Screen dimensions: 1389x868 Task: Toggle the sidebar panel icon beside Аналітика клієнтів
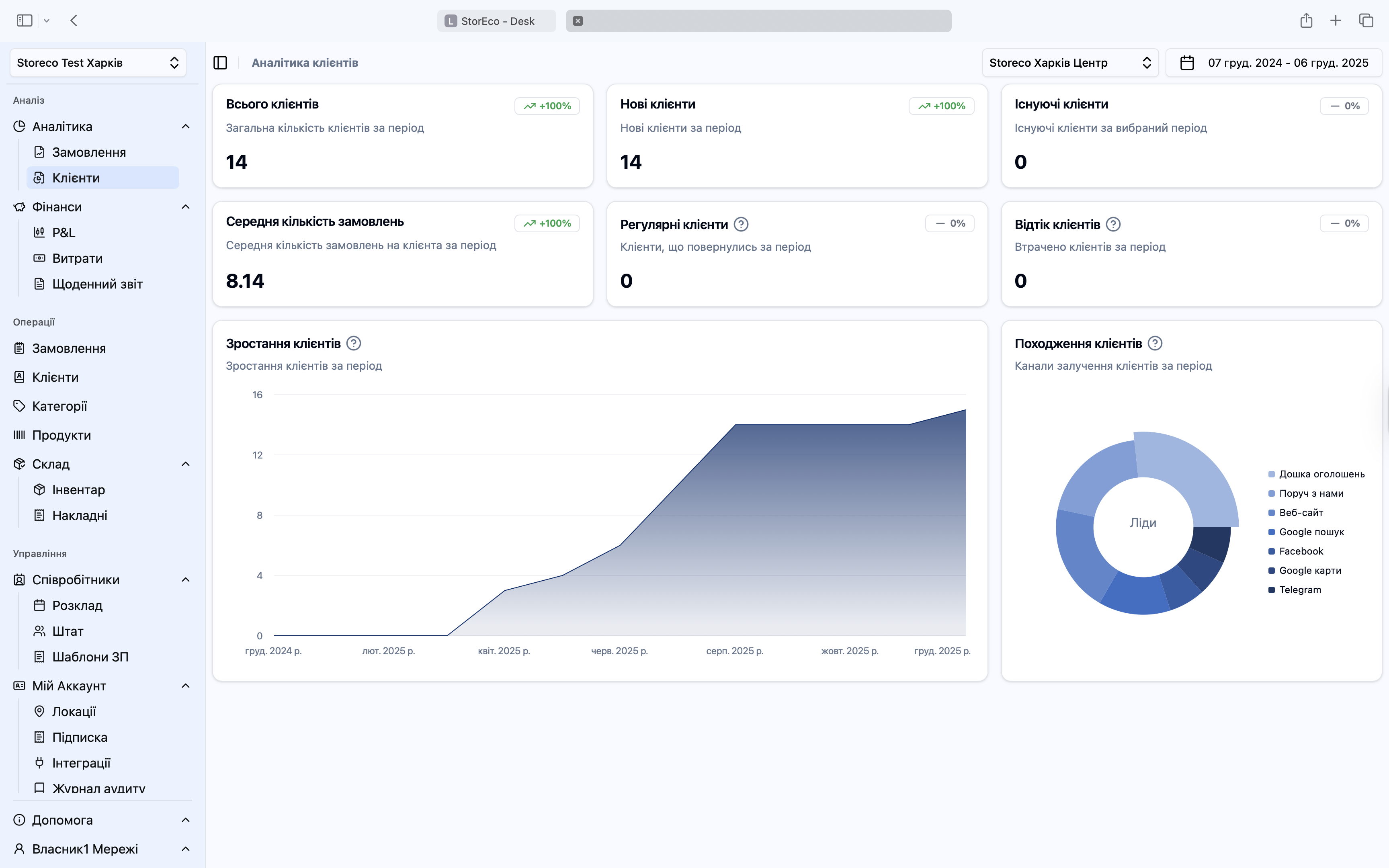click(220, 63)
